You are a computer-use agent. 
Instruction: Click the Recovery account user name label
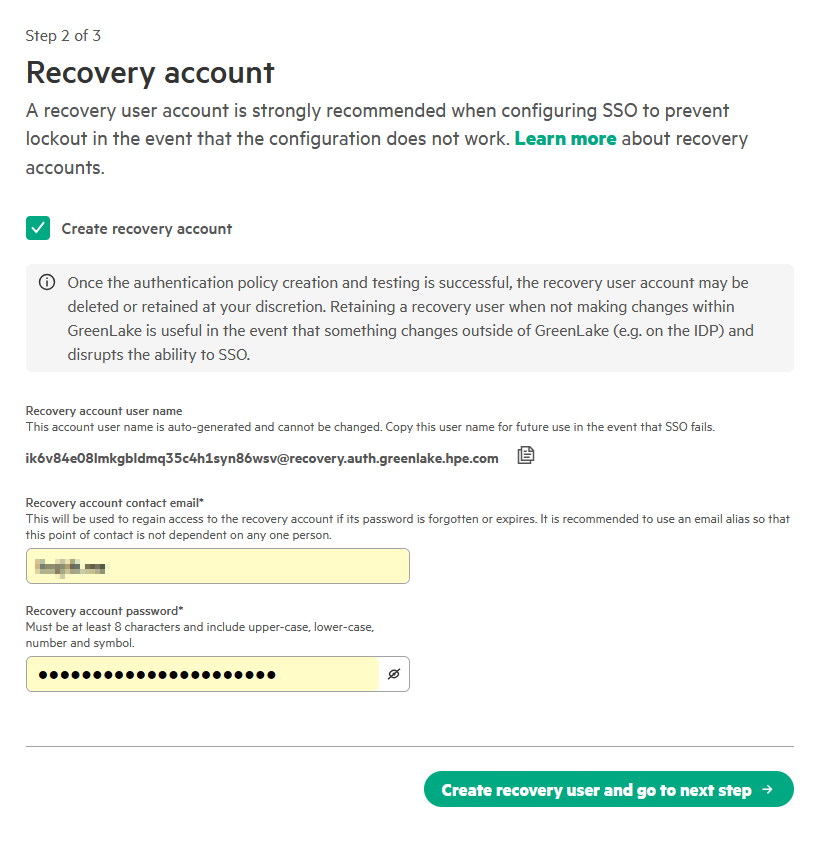[104, 411]
